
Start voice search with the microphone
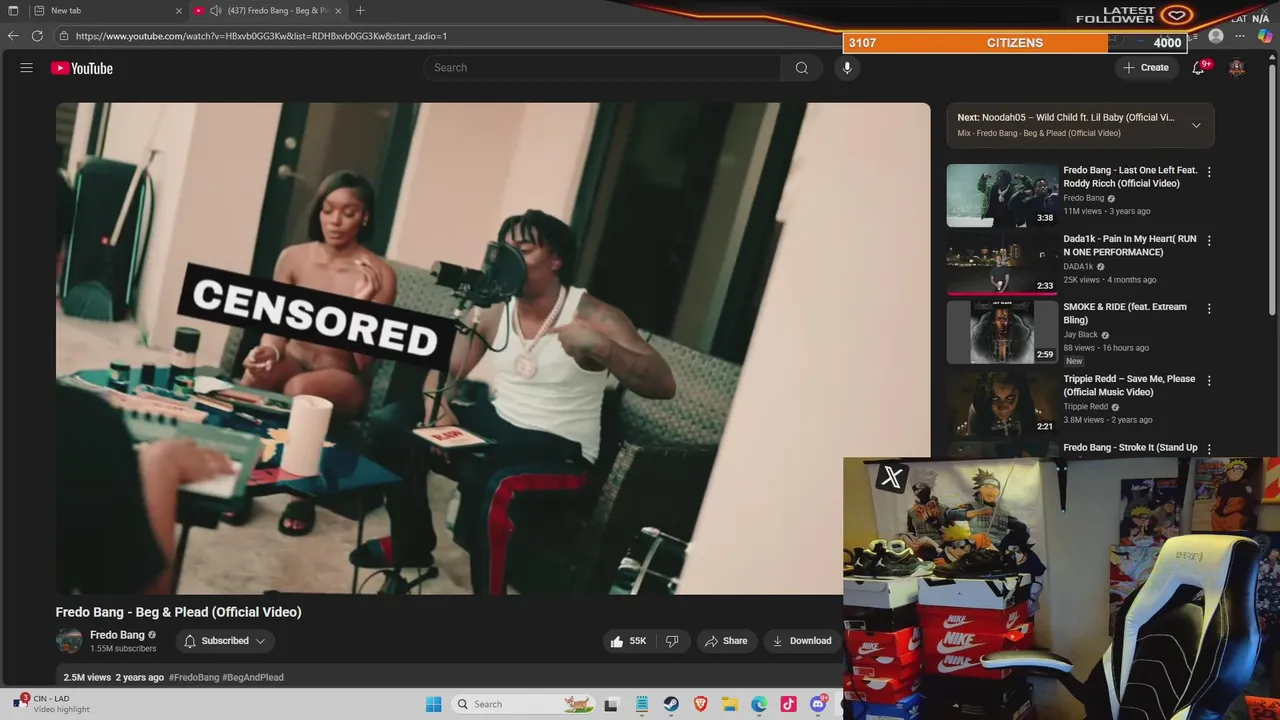[847, 68]
